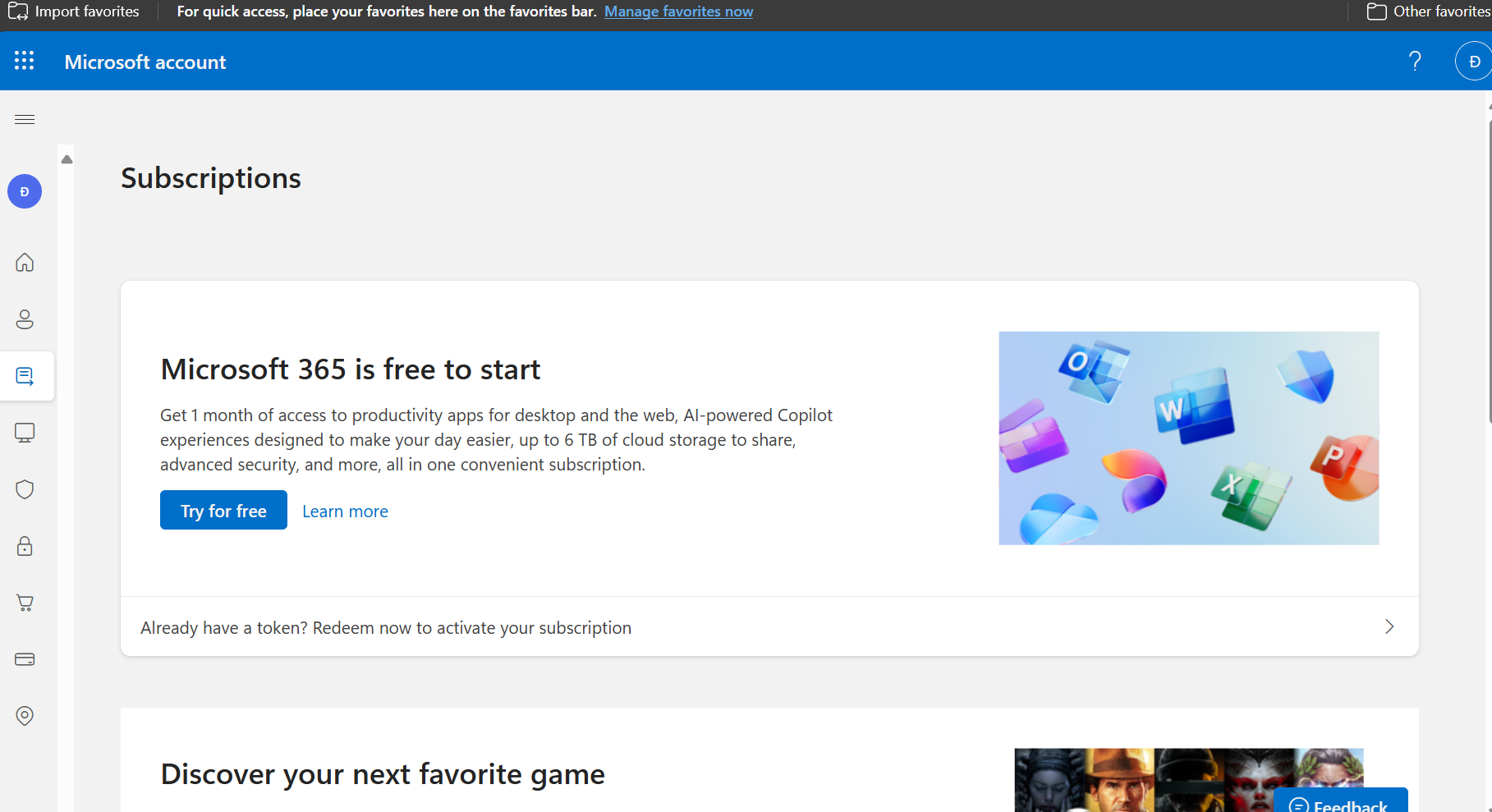Select the sidebar profile avatar
The height and width of the screenshot is (812, 1492).
tap(25, 191)
